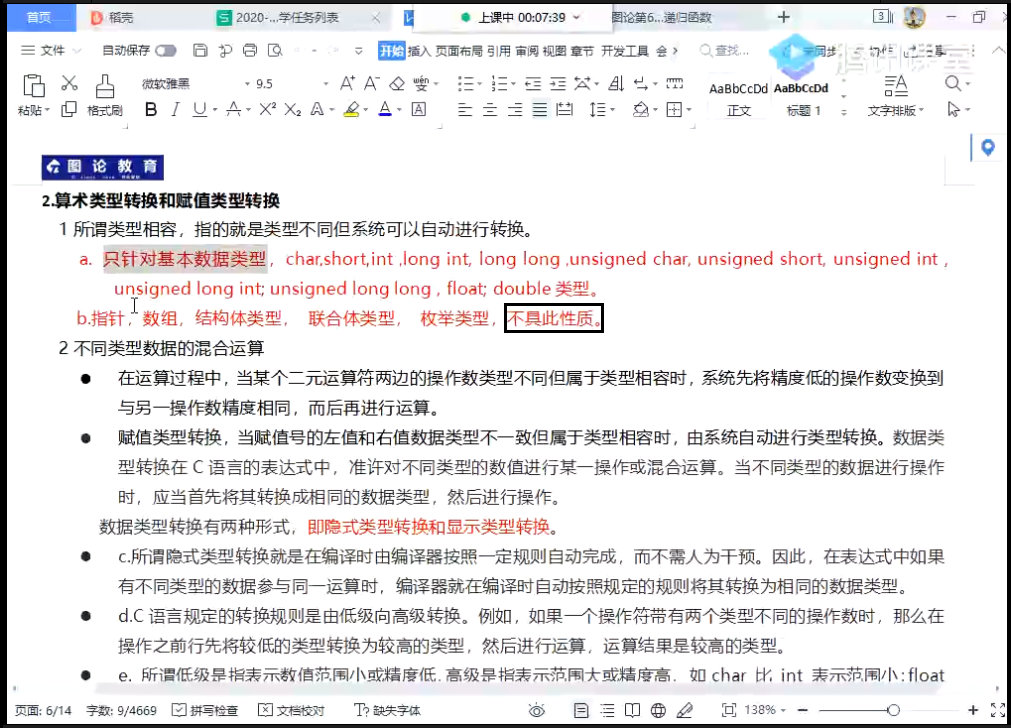Click the location pin icon on right sidebar

coord(988,148)
